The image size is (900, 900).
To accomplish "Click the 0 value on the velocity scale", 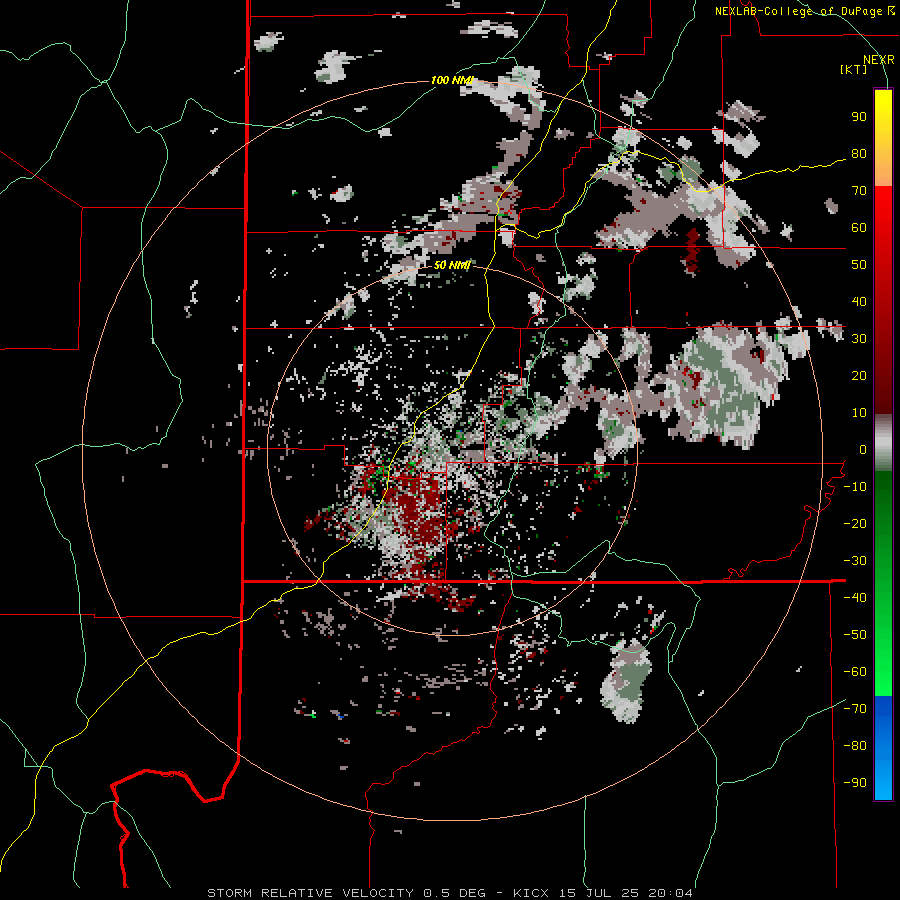I will click(x=863, y=450).
